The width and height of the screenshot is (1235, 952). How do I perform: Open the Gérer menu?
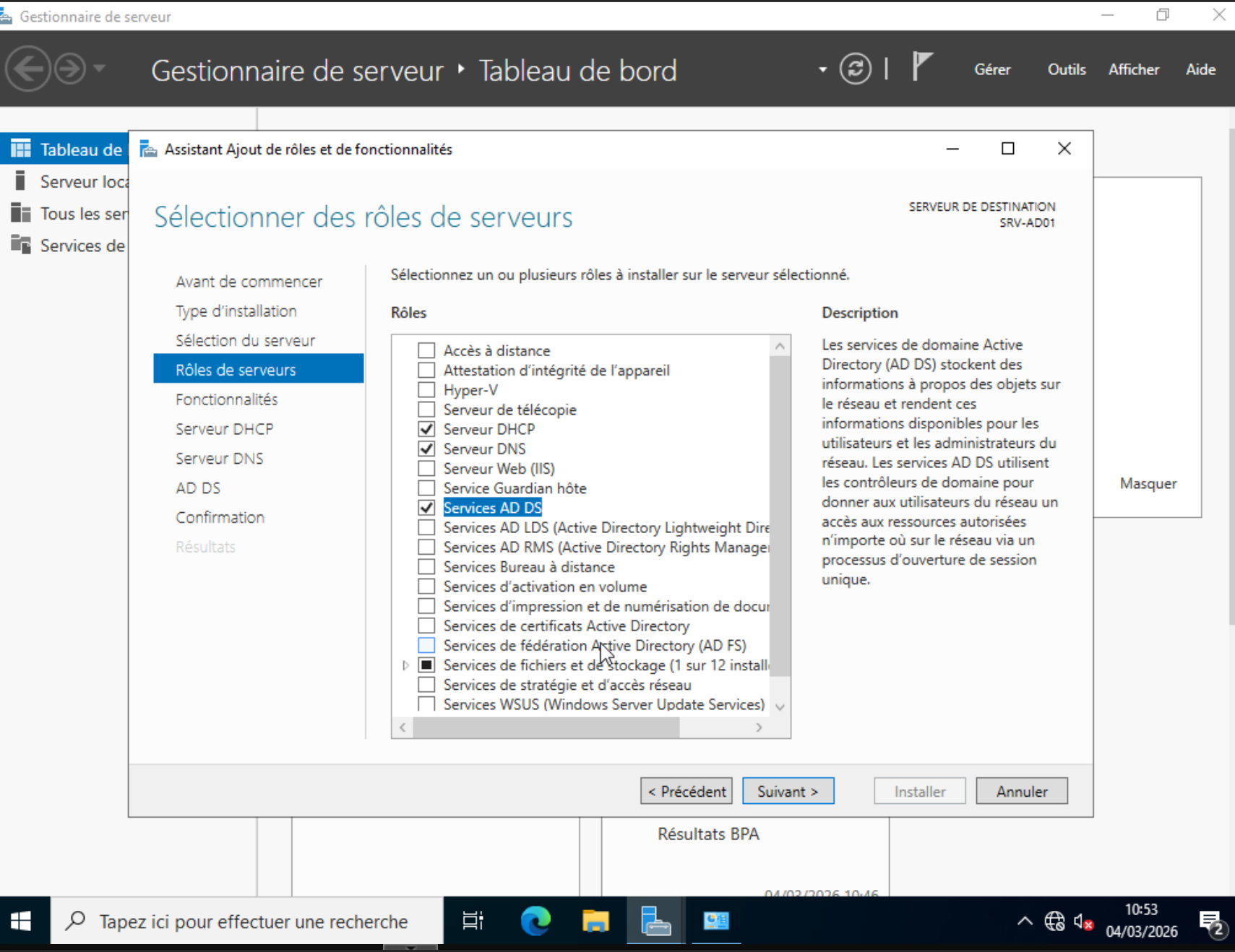coord(991,70)
